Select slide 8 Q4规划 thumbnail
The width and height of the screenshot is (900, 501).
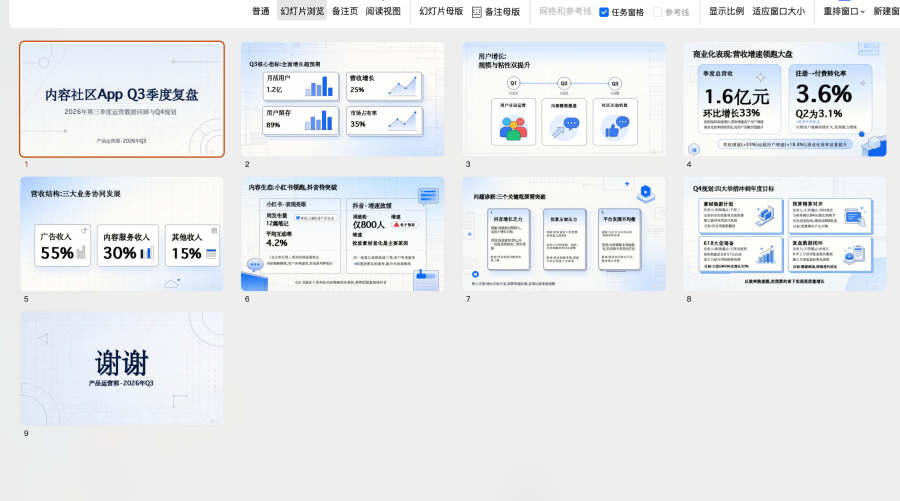tap(785, 234)
